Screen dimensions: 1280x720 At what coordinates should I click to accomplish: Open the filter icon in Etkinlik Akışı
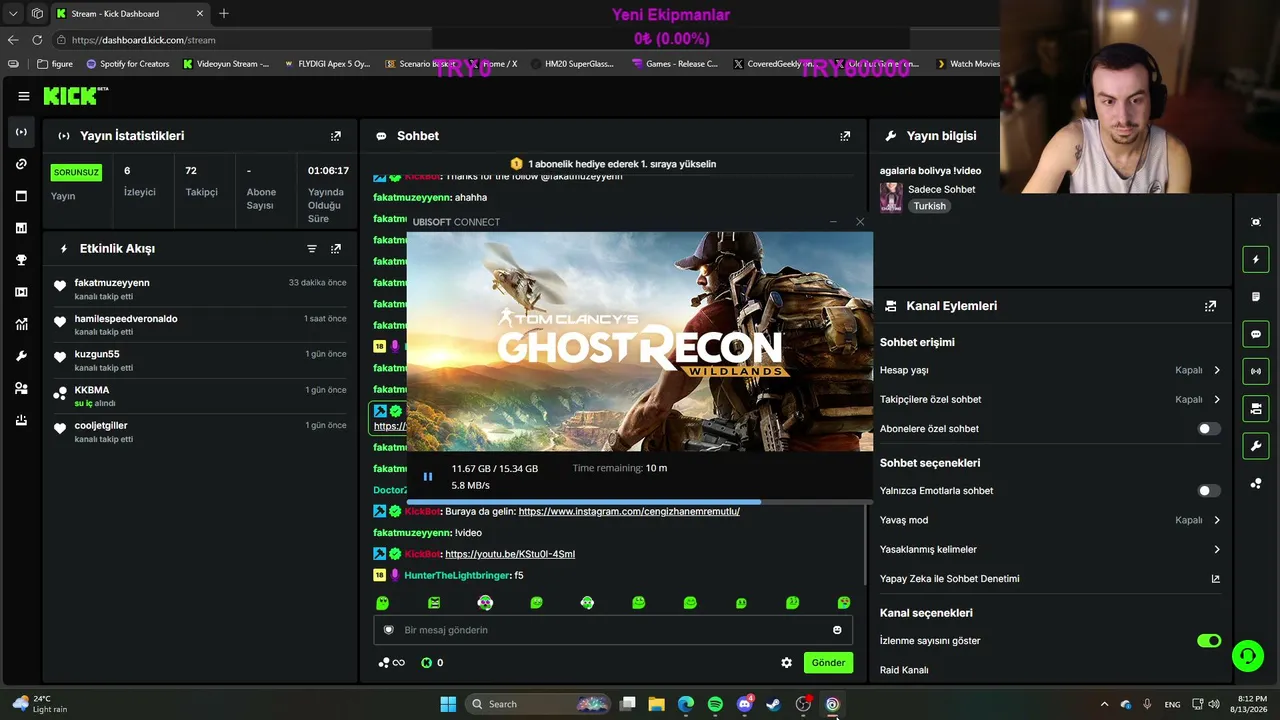pos(312,249)
